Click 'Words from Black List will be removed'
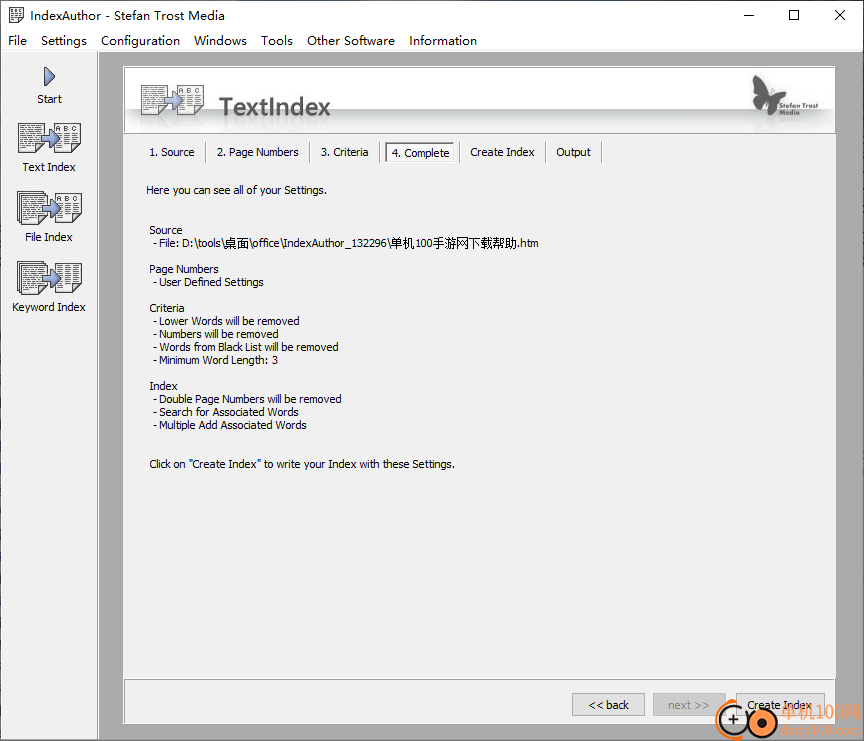The width and height of the screenshot is (864, 741). point(246,347)
